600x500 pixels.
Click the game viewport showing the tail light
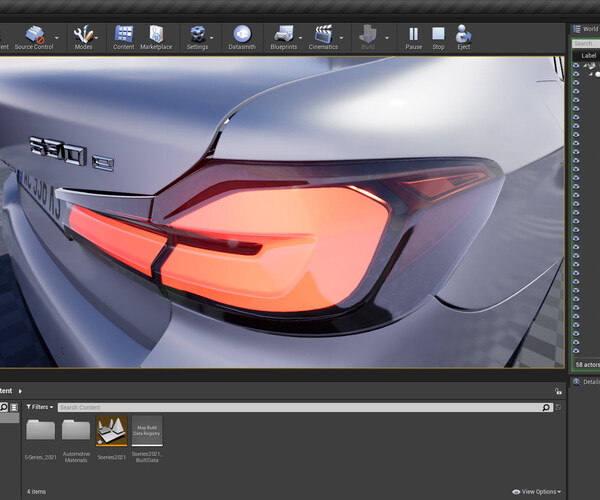pos(282,212)
